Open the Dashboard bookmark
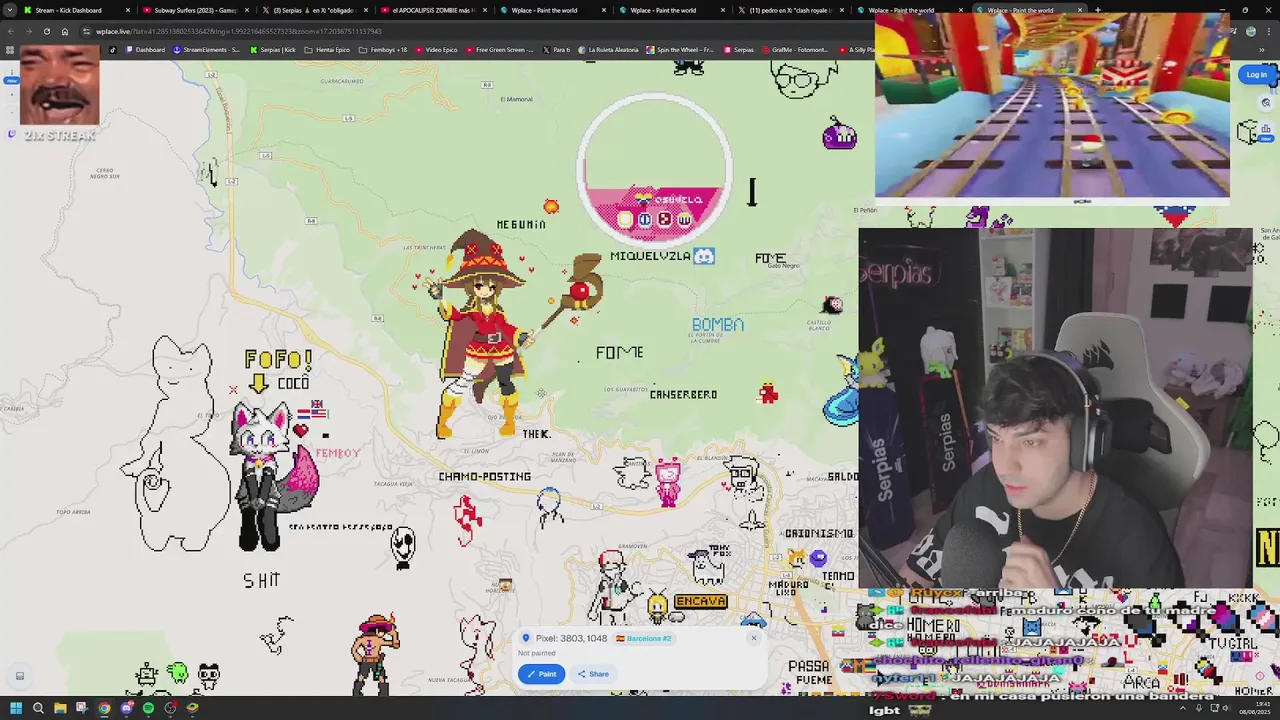 coord(145,50)
